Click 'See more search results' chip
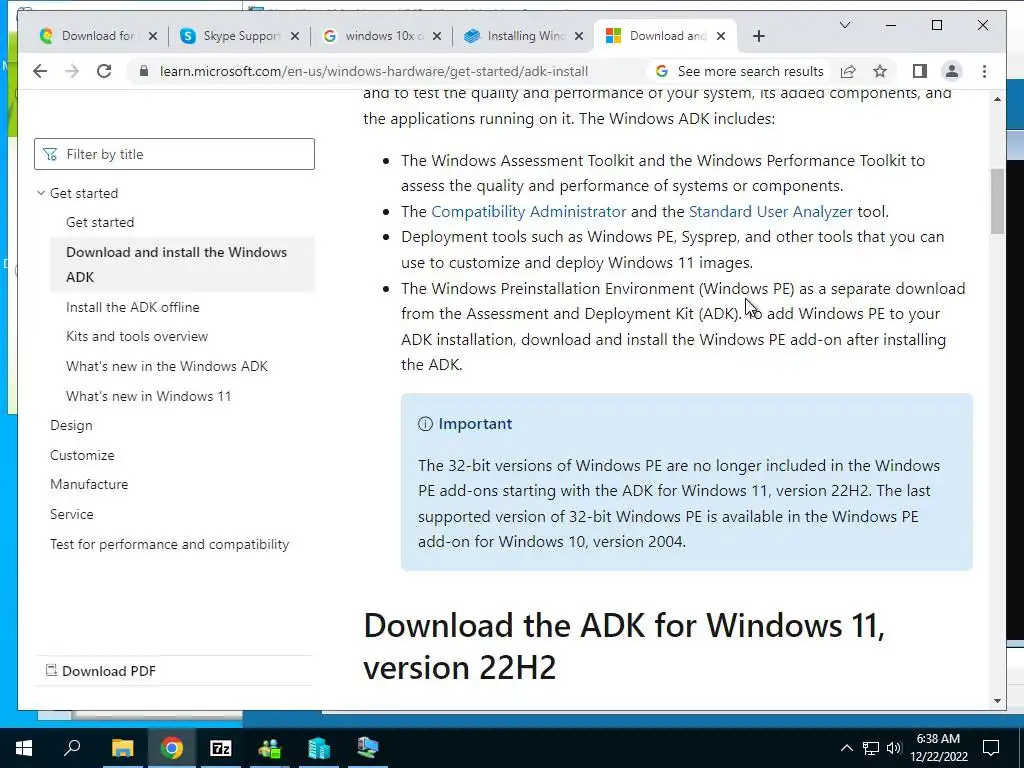This screenshot has width=1024, height=768. [x=740, y=71]
